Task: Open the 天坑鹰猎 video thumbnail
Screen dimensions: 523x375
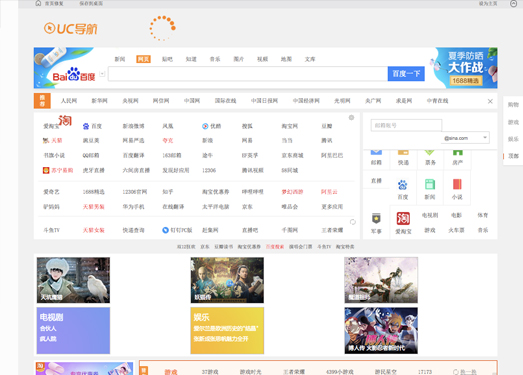Action: coord(73,280)
